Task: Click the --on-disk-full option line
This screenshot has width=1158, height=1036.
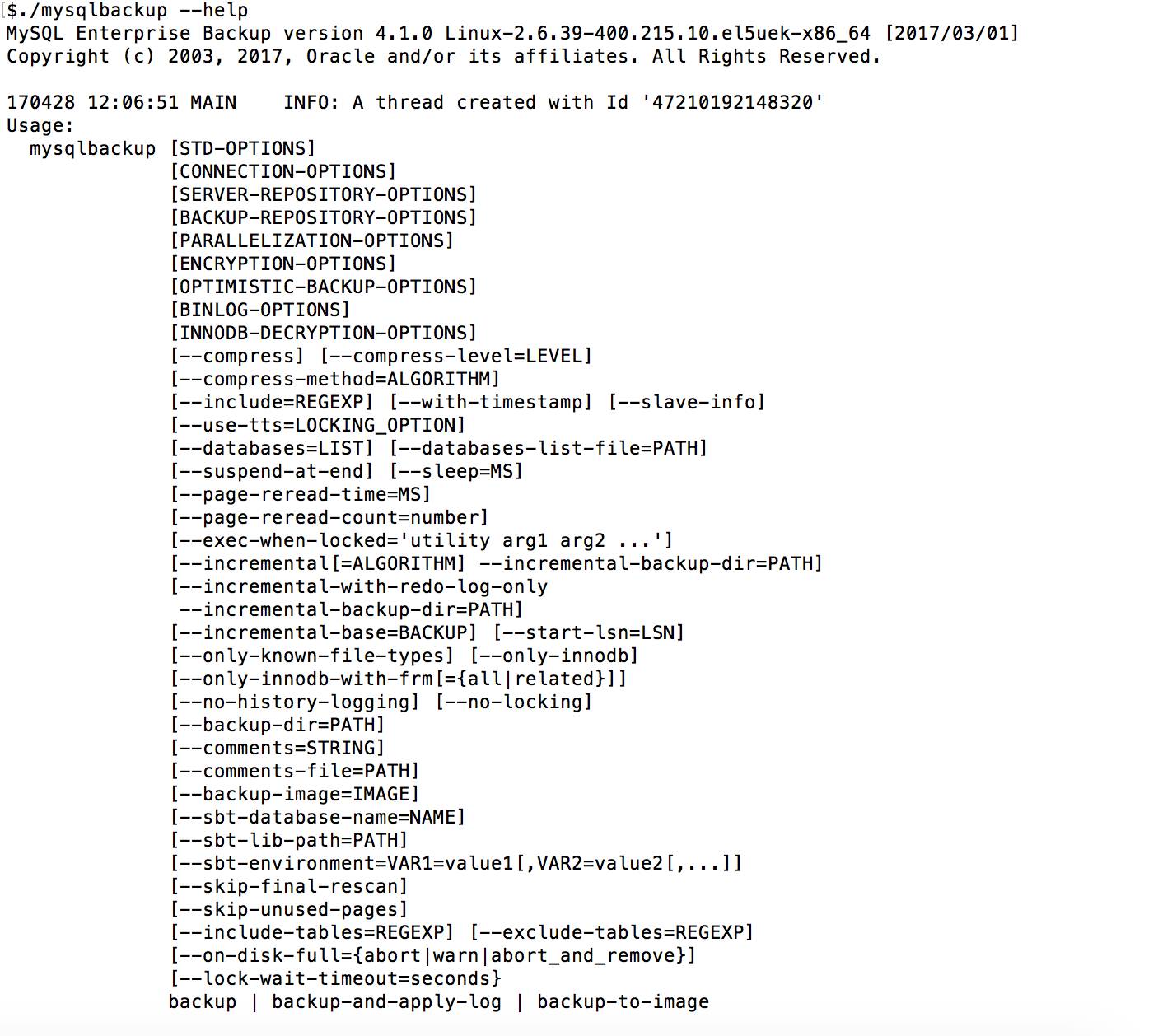Action: tap(433, 956)
